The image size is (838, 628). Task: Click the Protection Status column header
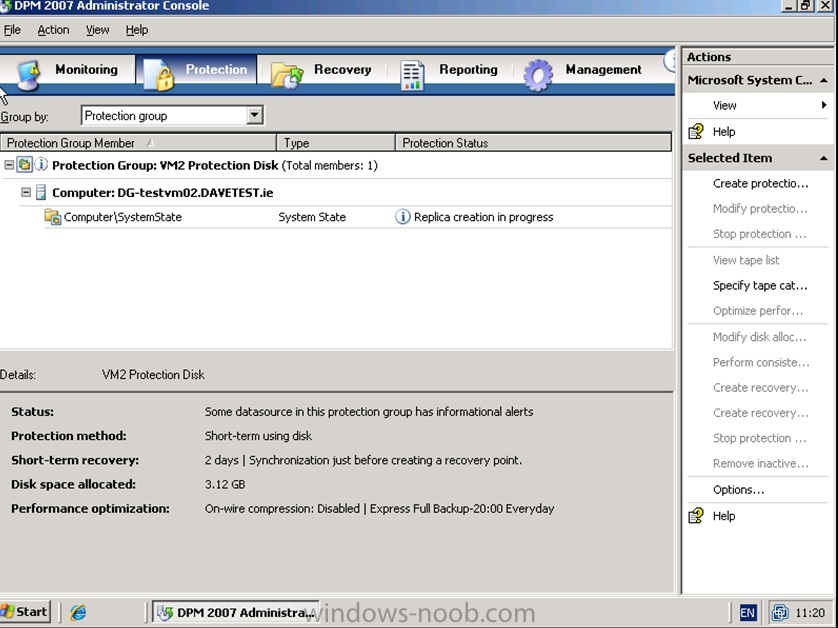click(533, 143)
